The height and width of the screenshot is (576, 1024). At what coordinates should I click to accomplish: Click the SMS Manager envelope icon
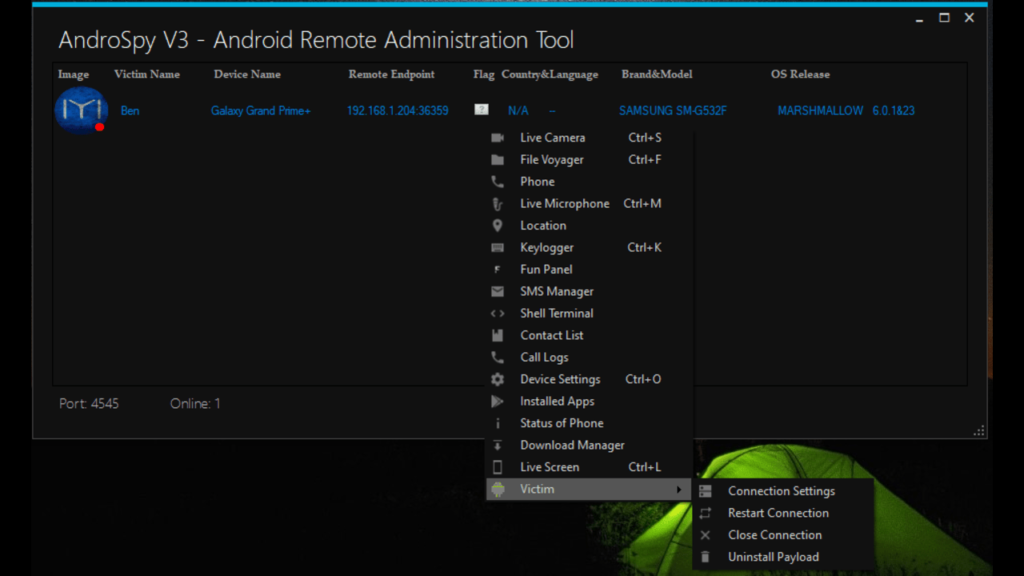point(498,291)
